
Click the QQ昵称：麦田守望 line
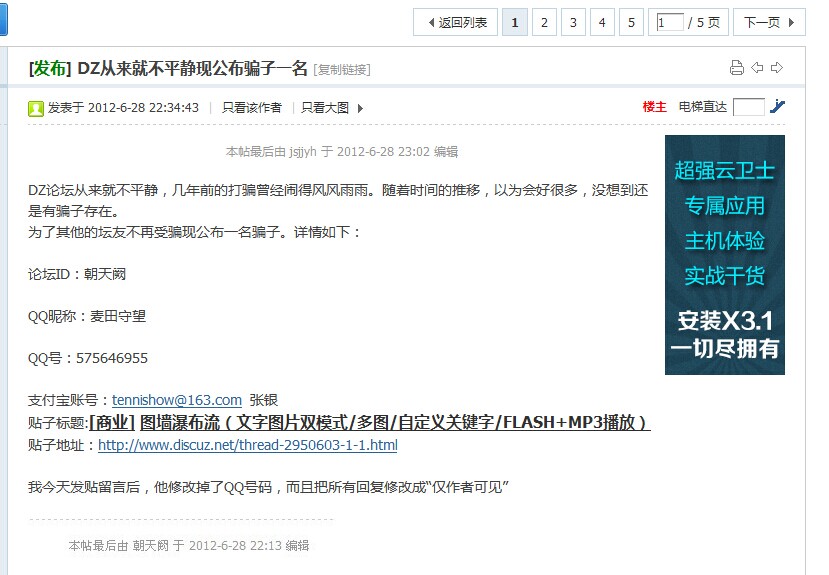tap(87, 316)
